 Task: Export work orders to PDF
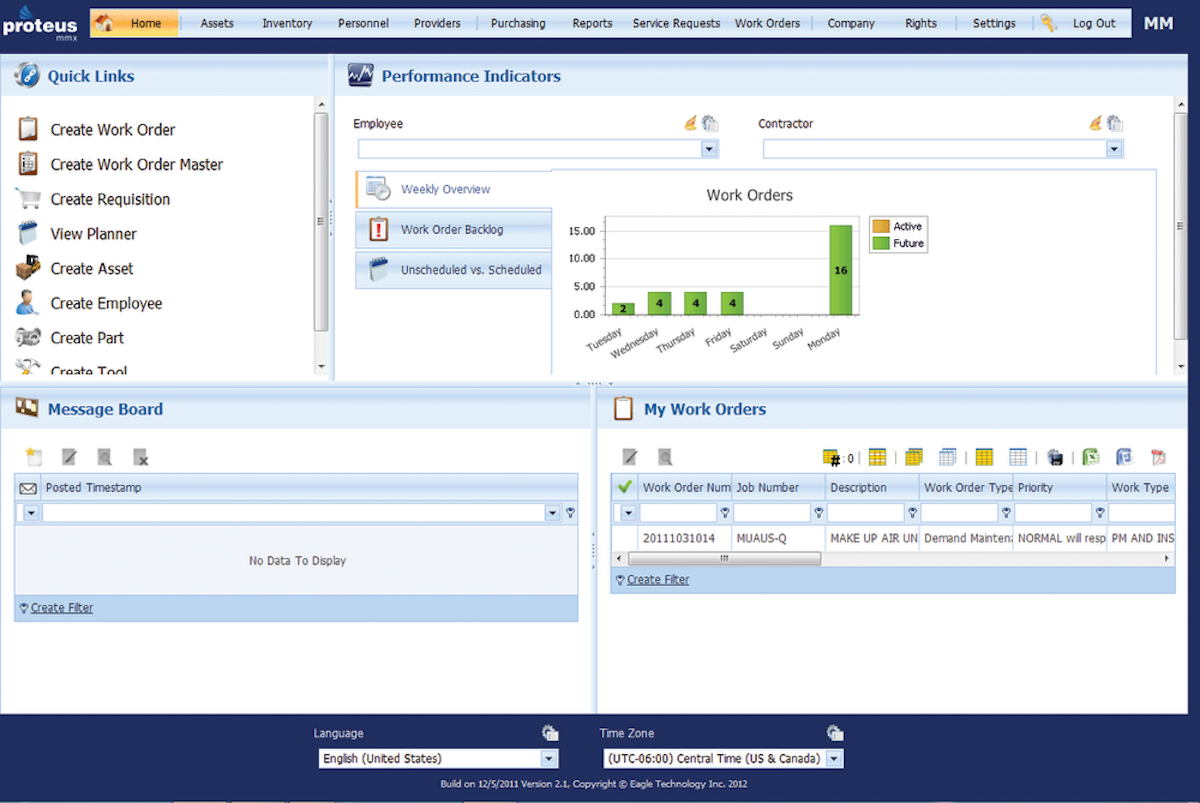(x=1158, y=457)
